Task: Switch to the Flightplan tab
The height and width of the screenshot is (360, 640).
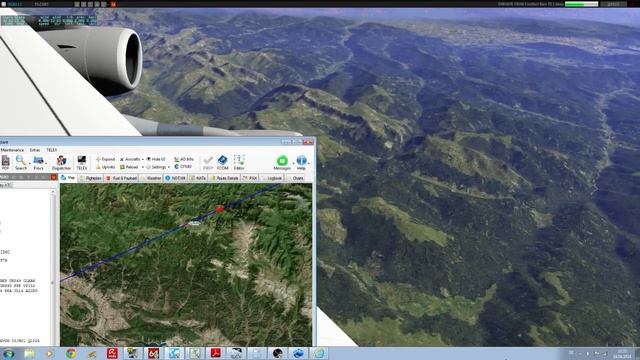Action: point(91,178)
